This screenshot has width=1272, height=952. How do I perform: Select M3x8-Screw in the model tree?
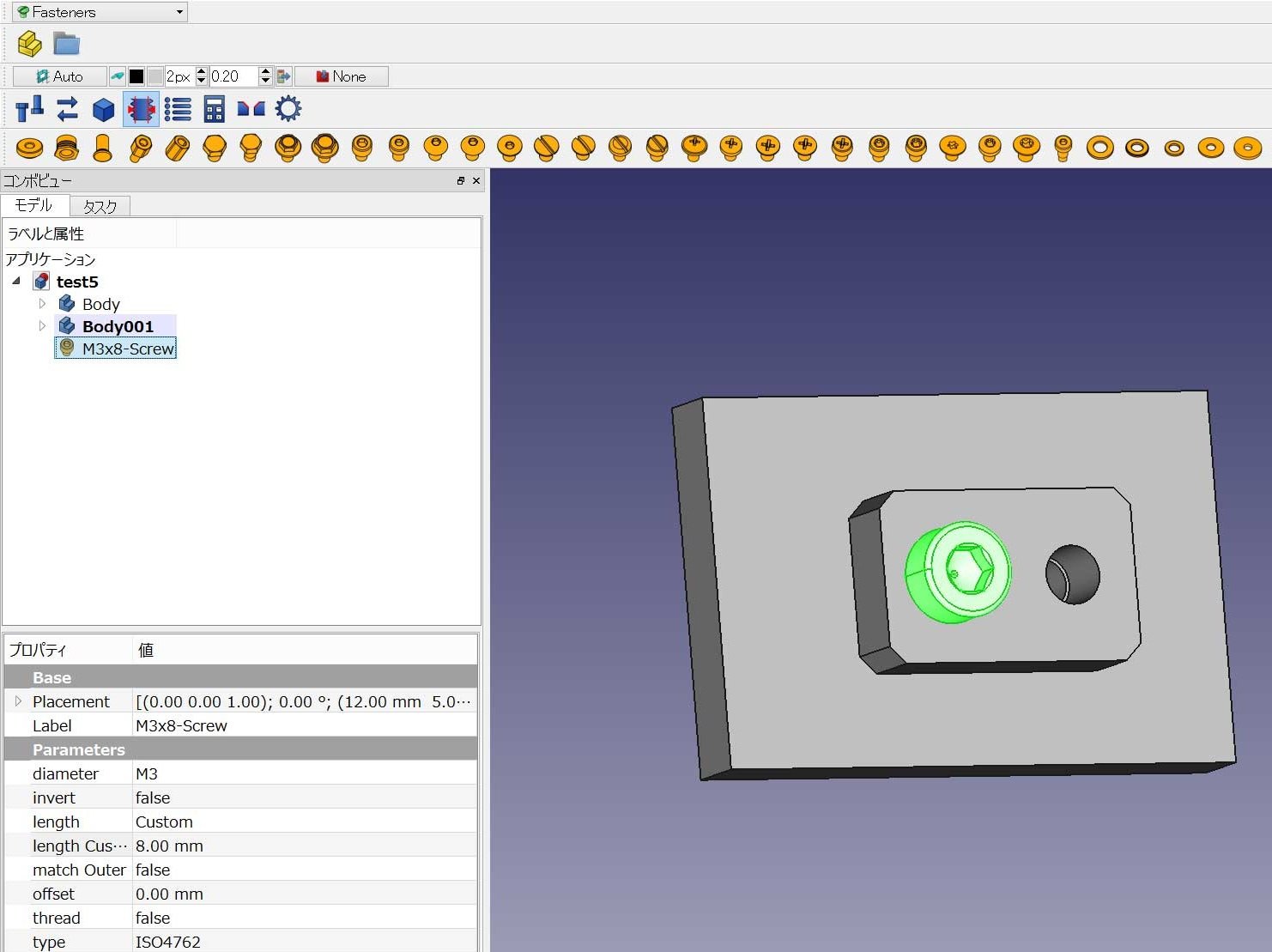point(128,349)
